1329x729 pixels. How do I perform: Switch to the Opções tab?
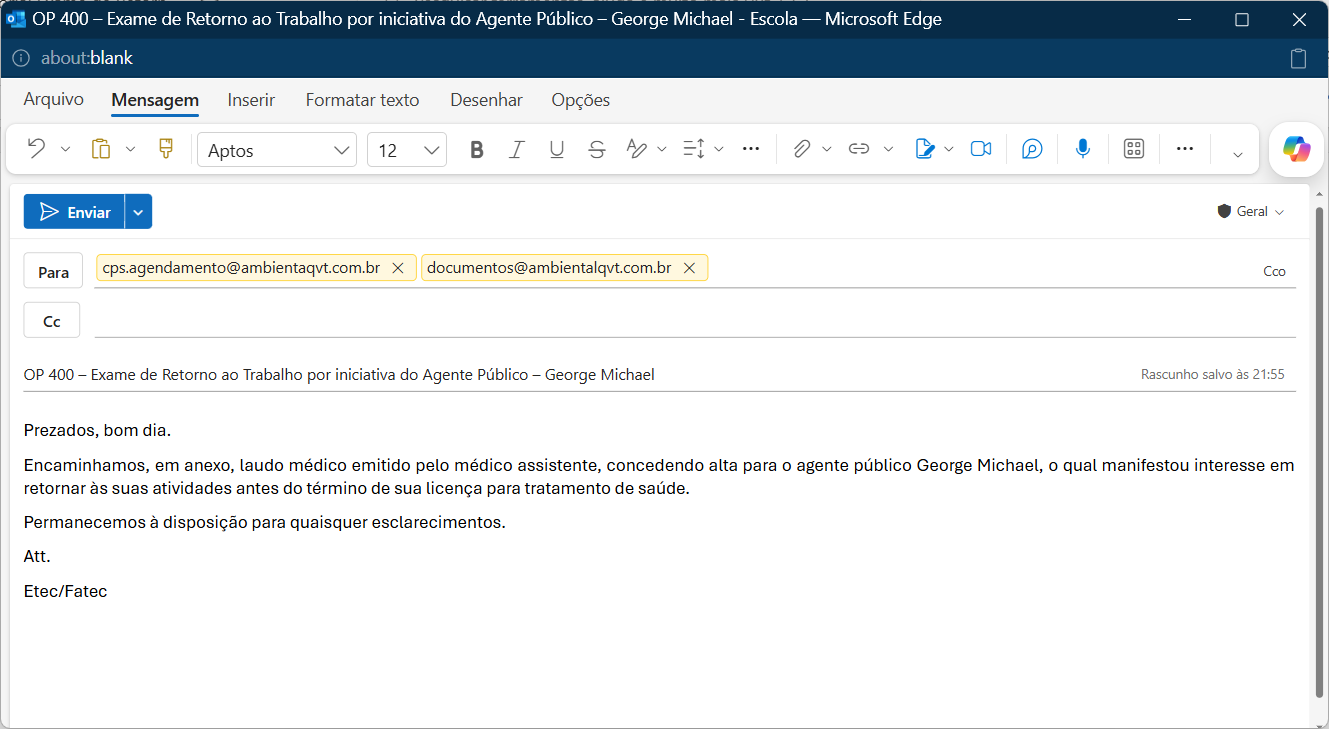(x=581, y=100)
